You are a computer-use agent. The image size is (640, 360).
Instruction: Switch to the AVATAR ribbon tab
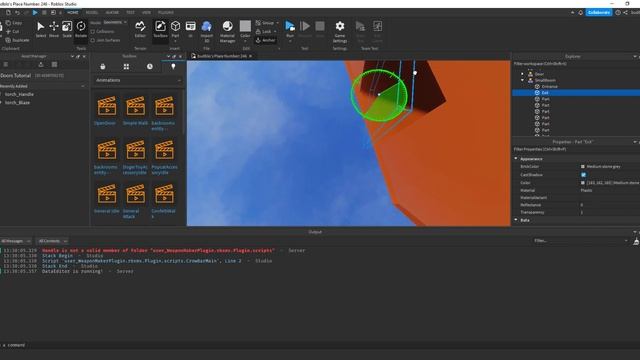pos(112,13)
